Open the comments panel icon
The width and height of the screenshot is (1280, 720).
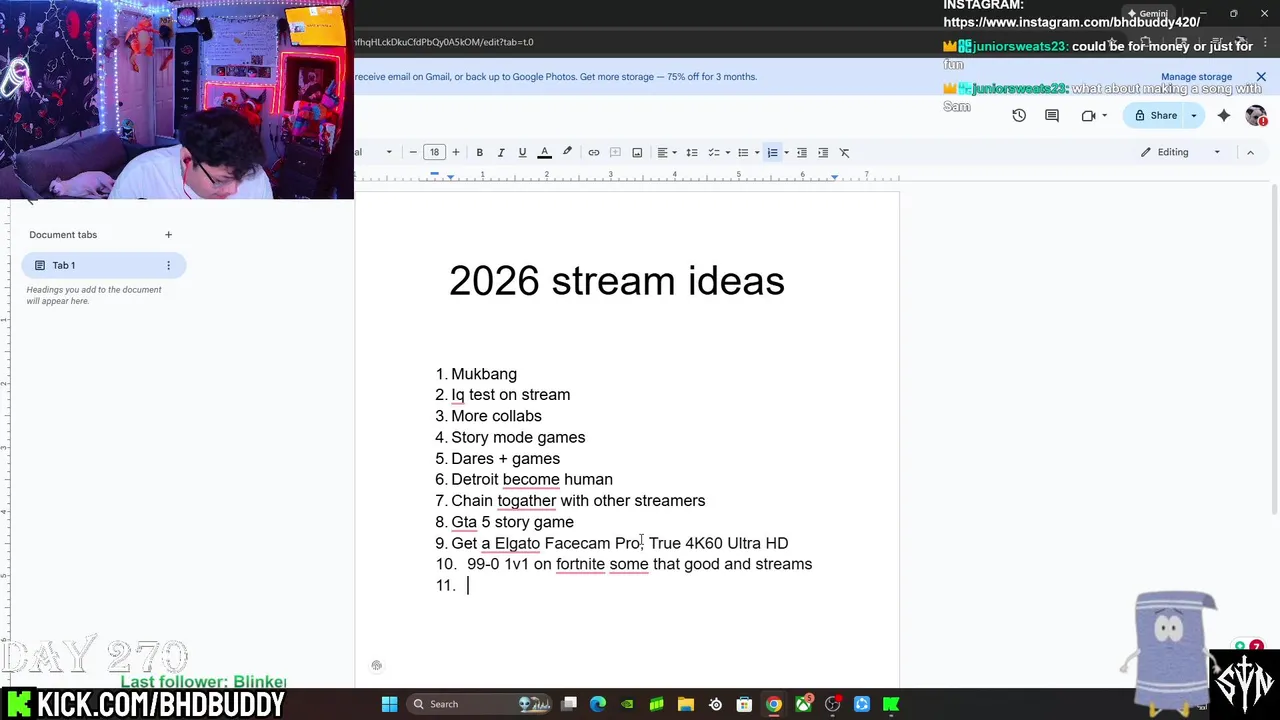(1052, 115)
